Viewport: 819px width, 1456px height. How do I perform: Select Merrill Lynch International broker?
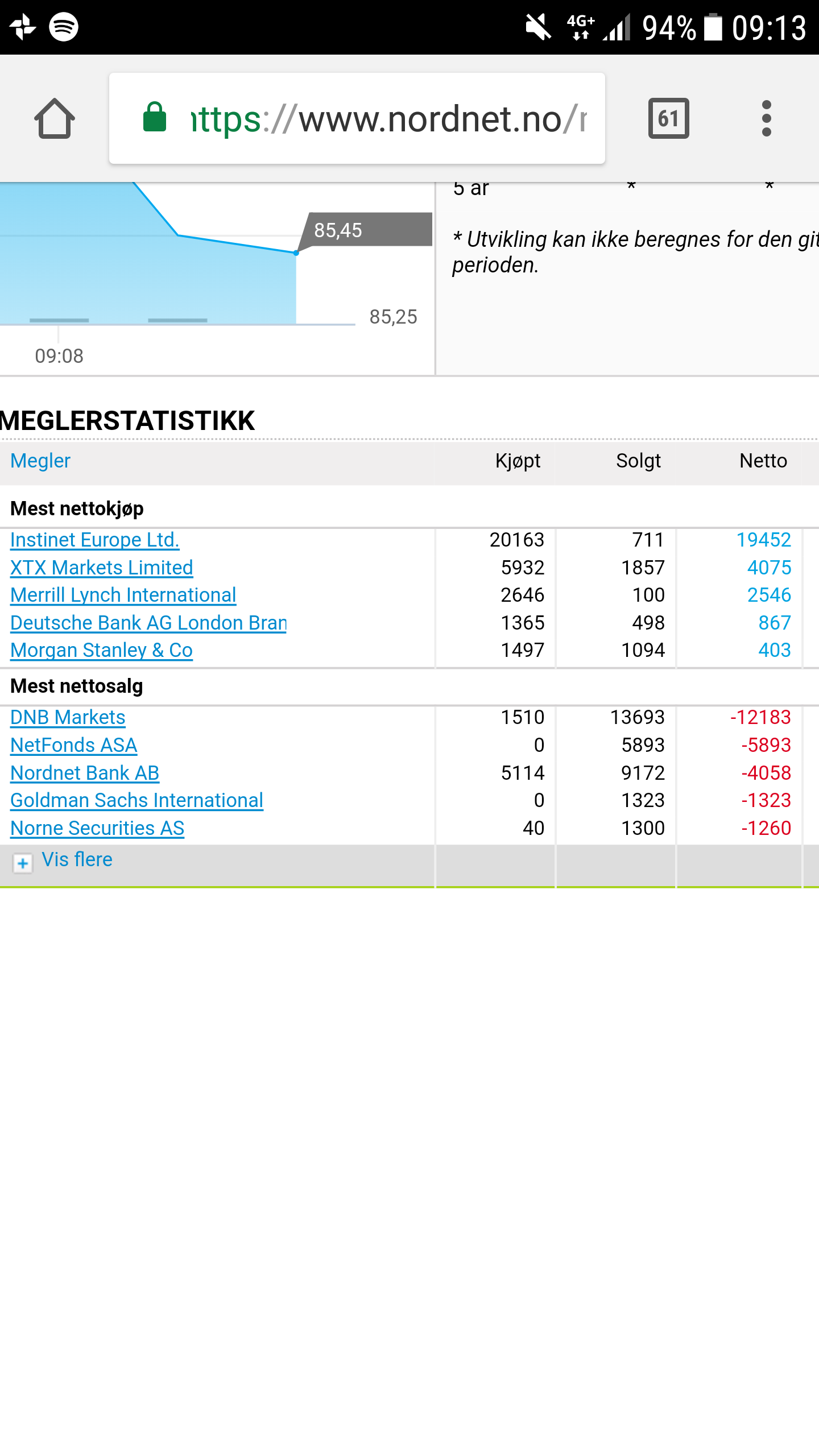click(123, 595)
